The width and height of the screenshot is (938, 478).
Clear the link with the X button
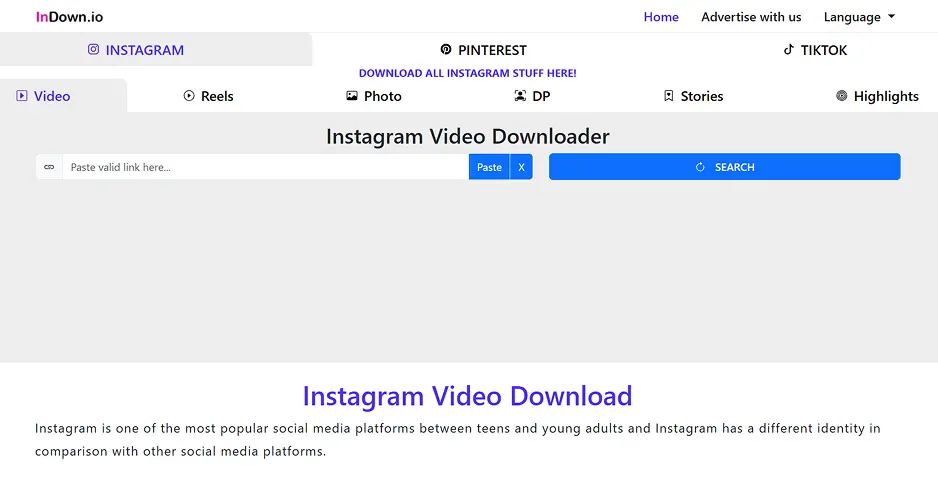pos(521,167)
